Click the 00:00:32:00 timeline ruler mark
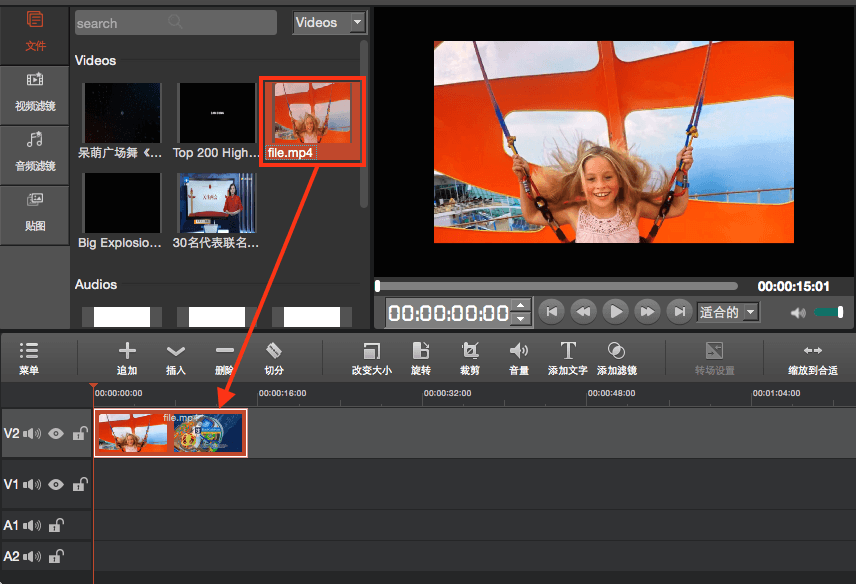 pyautogui.click(x=447, y=393)
